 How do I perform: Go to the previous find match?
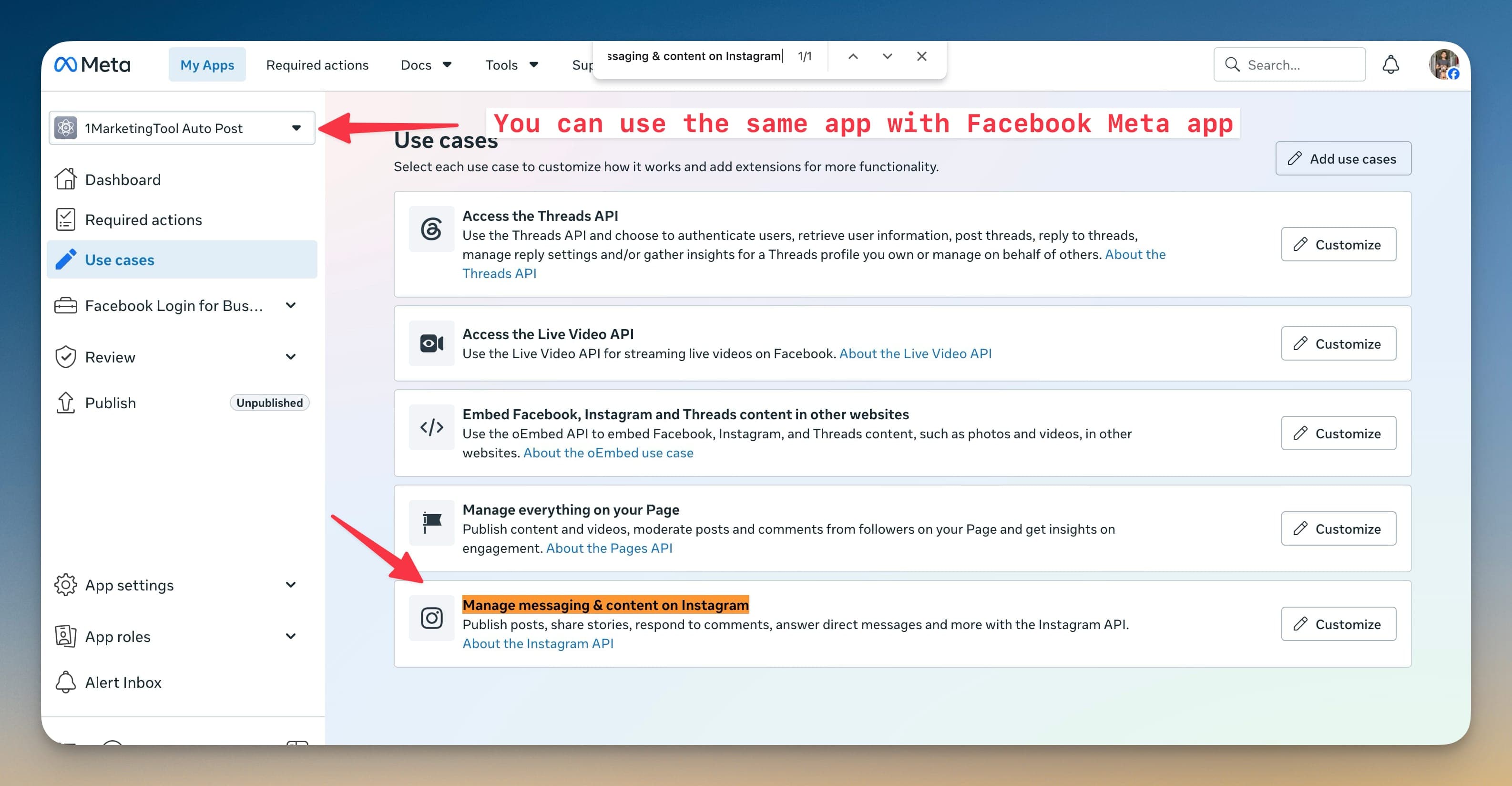[x=853, y=56]
